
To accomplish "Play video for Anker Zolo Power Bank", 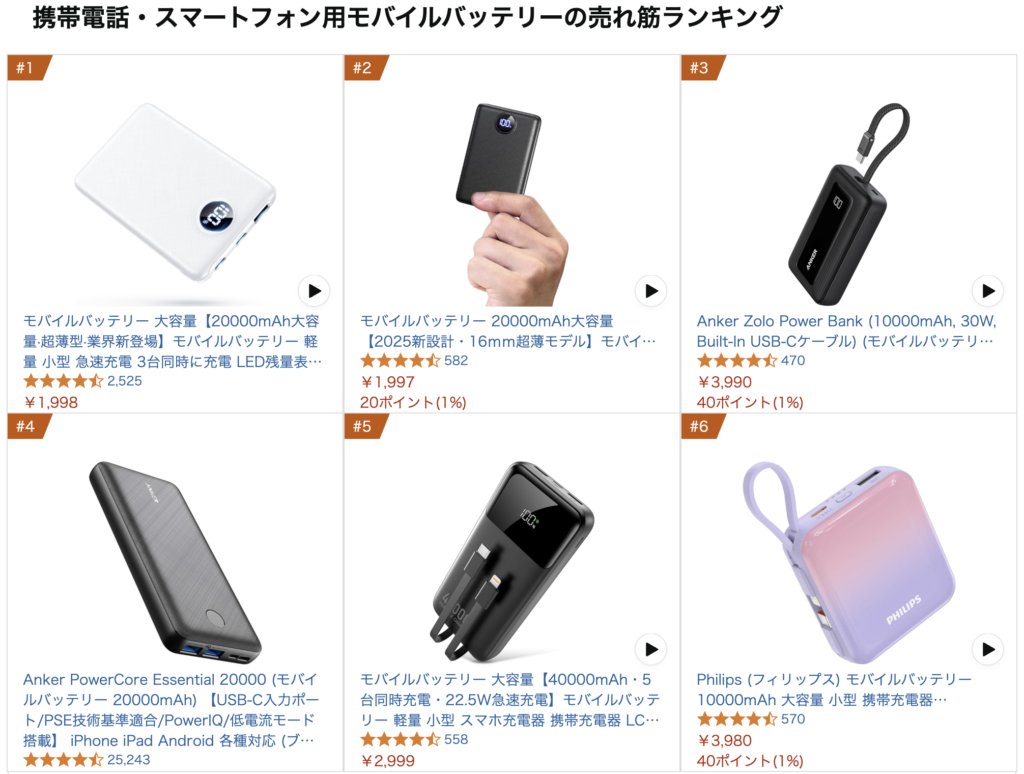I will (988, 291).
